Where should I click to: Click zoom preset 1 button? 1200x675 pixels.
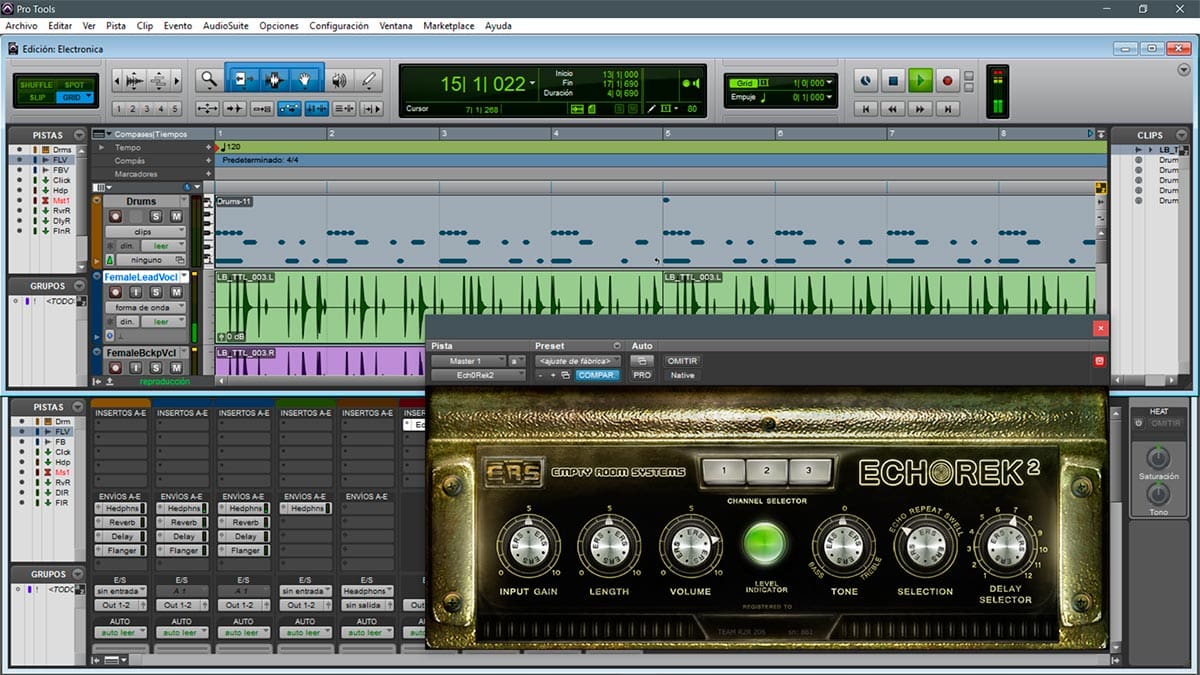118,109
